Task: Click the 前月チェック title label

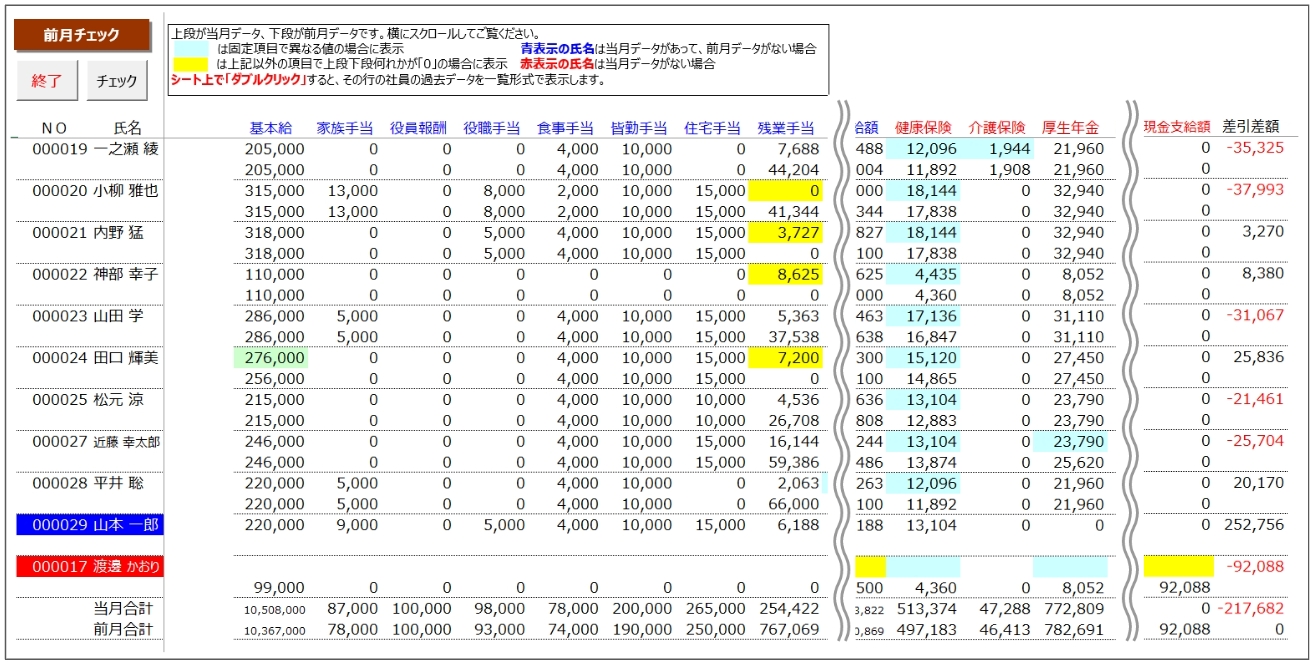Action: pyautogui.click(x=81, y=35)
